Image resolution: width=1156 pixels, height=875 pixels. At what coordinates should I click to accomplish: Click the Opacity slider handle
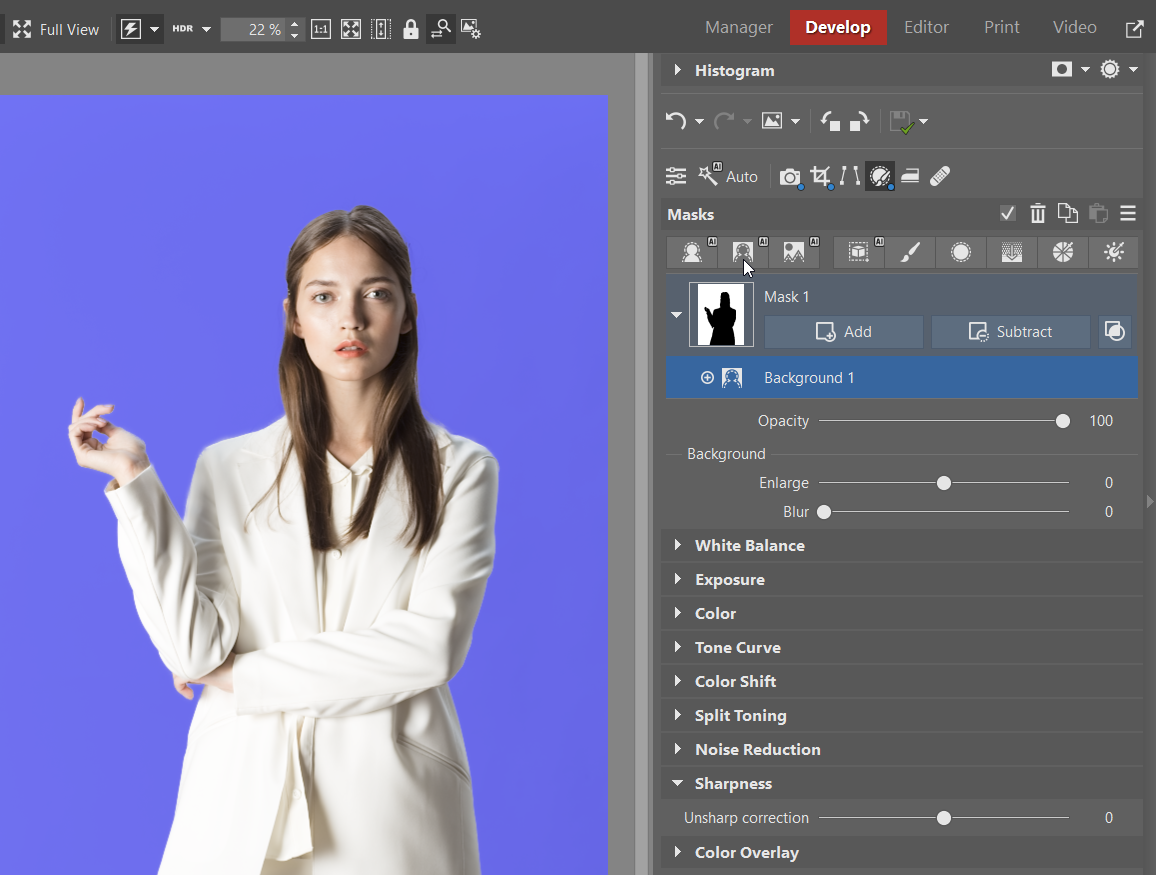tap(1062, 421)
